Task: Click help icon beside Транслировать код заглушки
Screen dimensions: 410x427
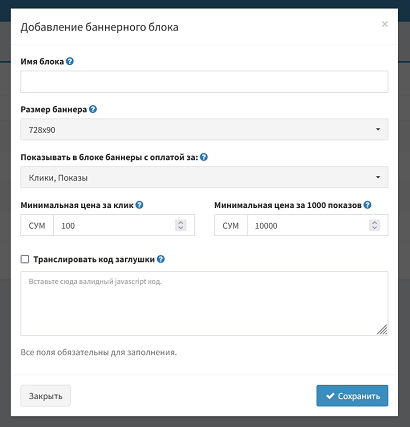Action: pyautogui.click(x=161, y=259)
